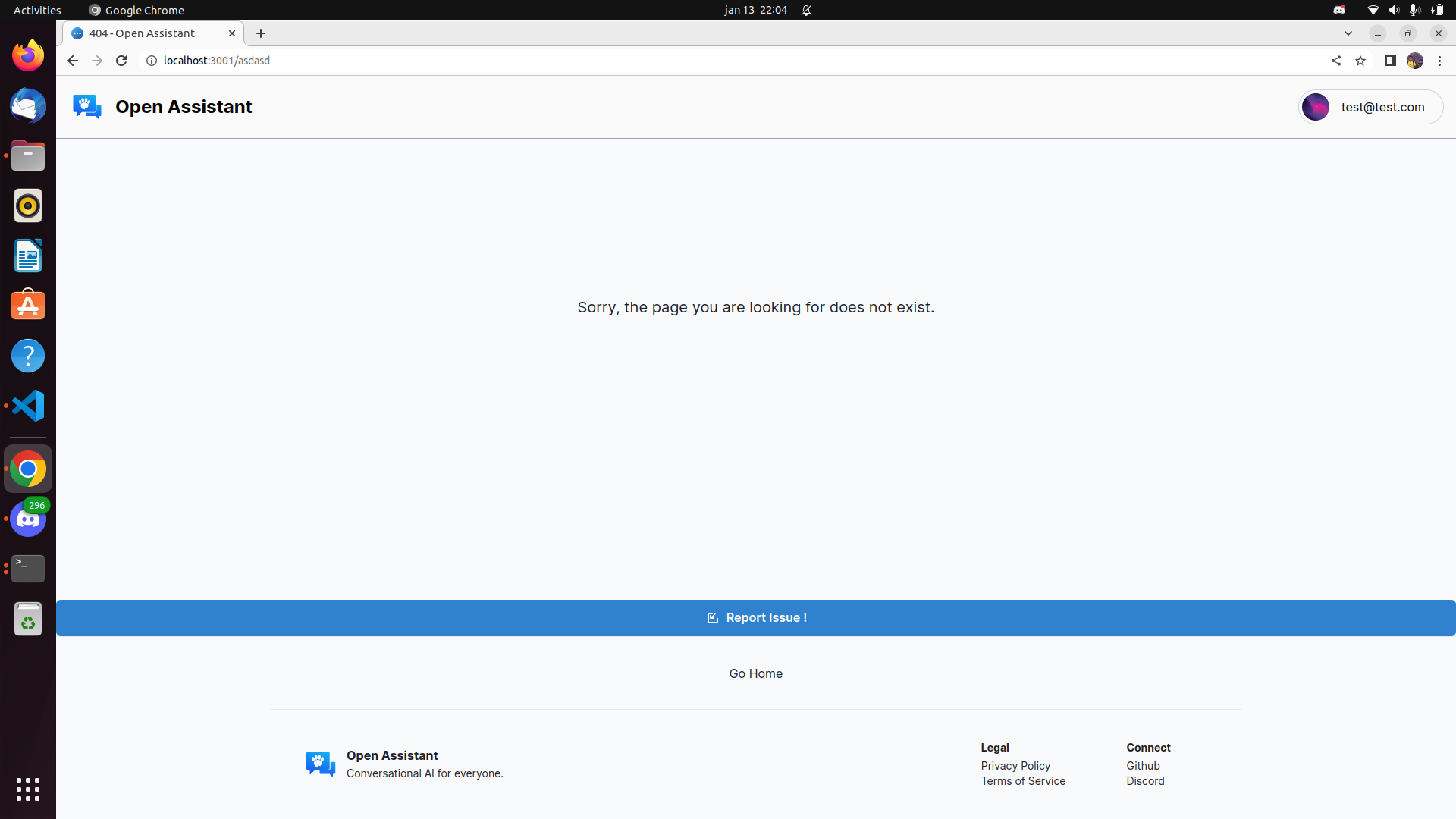The image size is (1456, 819).
Task: Open the browser share icon
Action: pos(1335,61)
